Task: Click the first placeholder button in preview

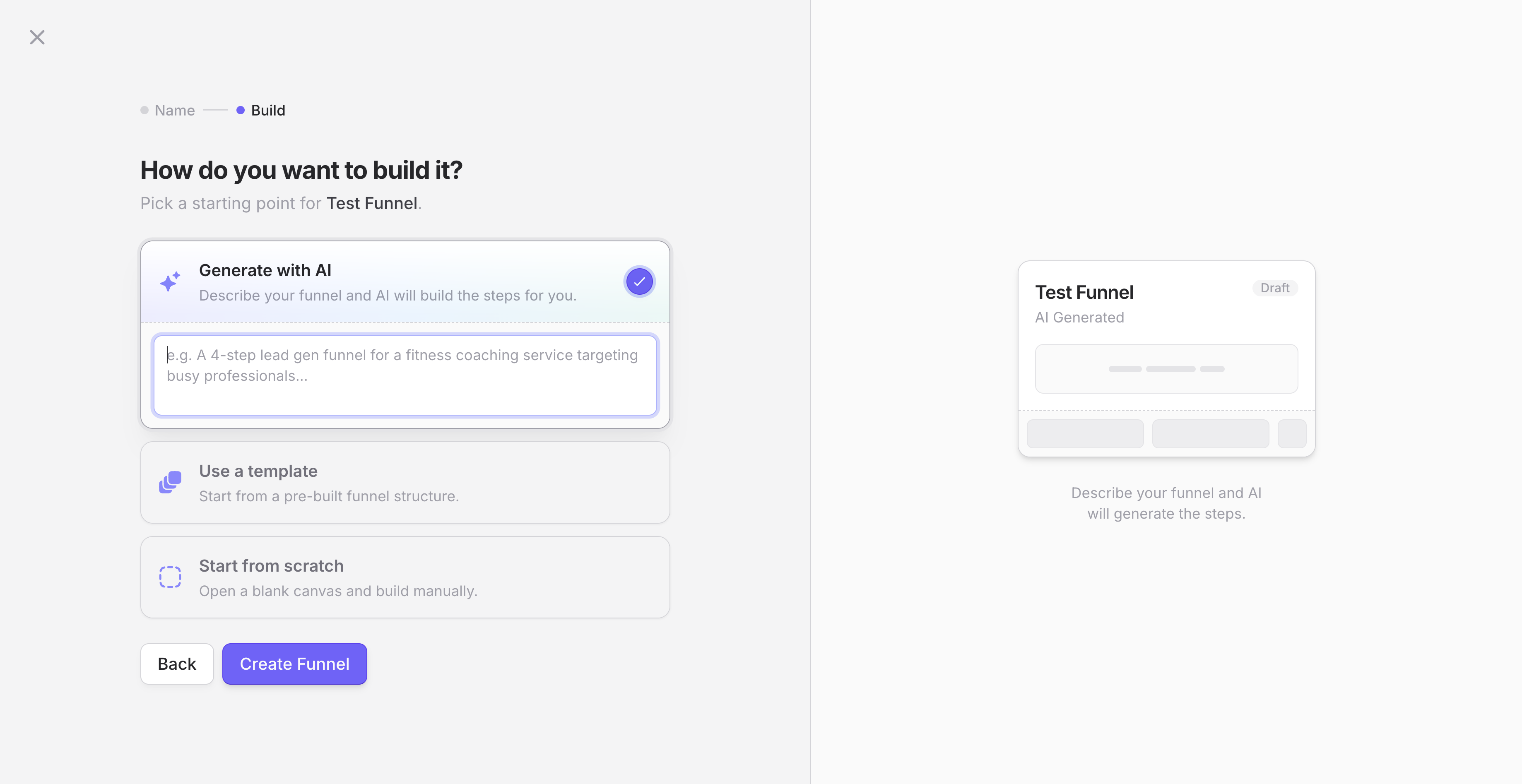Action: pyautogui.click(x=1085, y=434)
